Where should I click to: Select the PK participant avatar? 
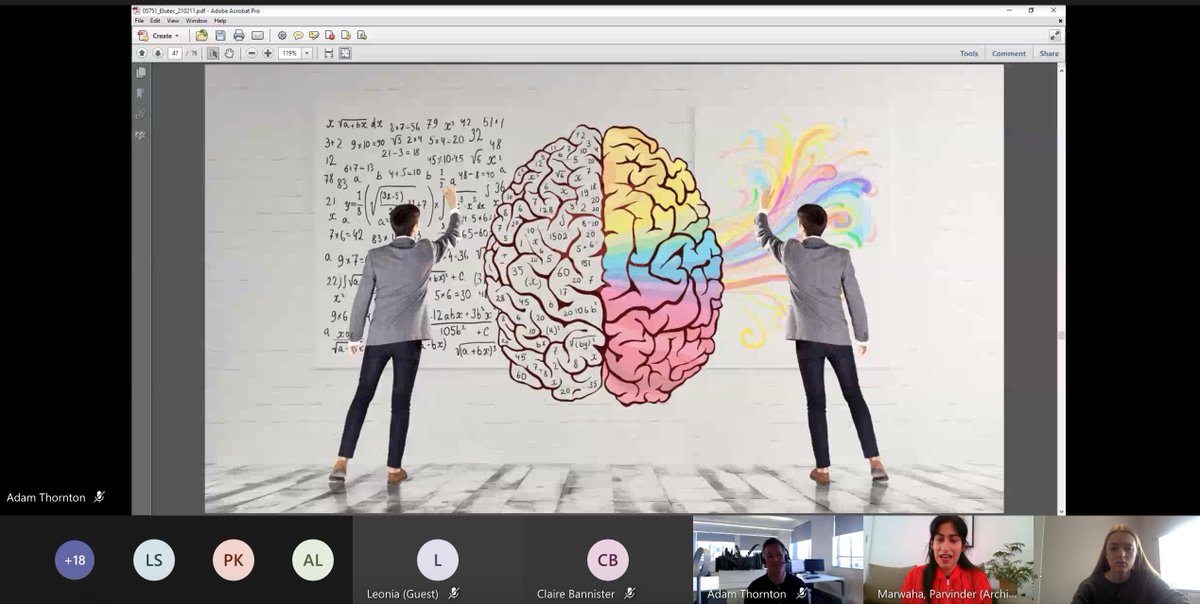point(233,560)
